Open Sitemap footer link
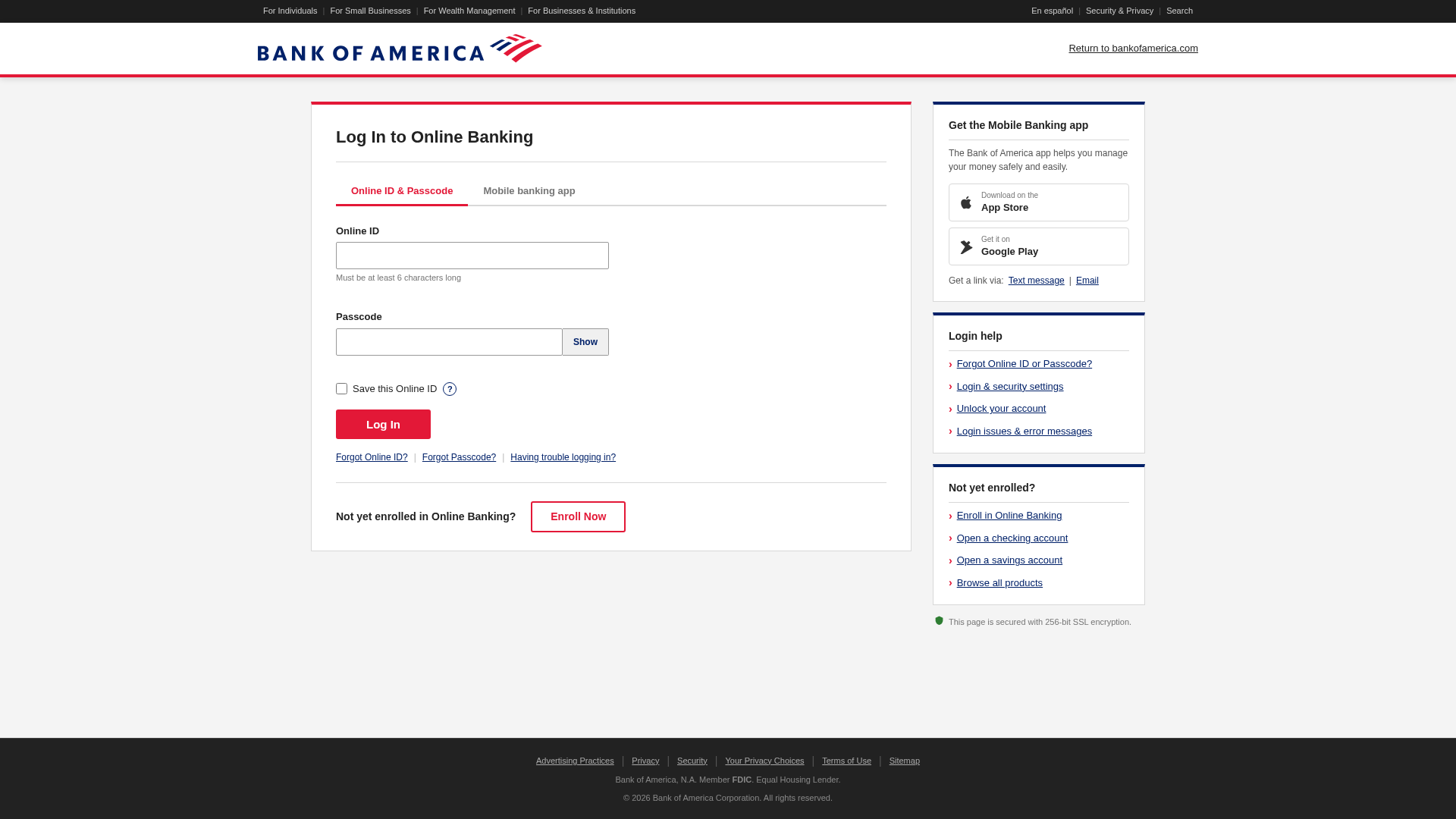Image resolution: width=1456 pixels, height=819 pixels. tap(905, 761)
